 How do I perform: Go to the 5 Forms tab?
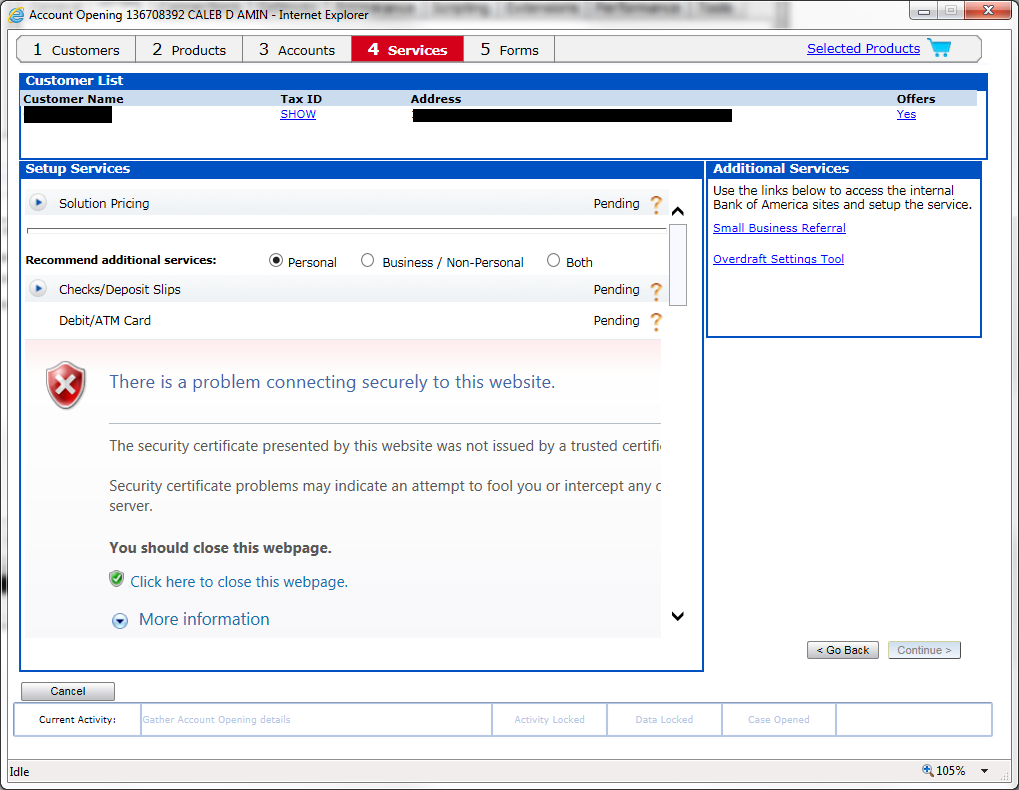coord(510,49)
